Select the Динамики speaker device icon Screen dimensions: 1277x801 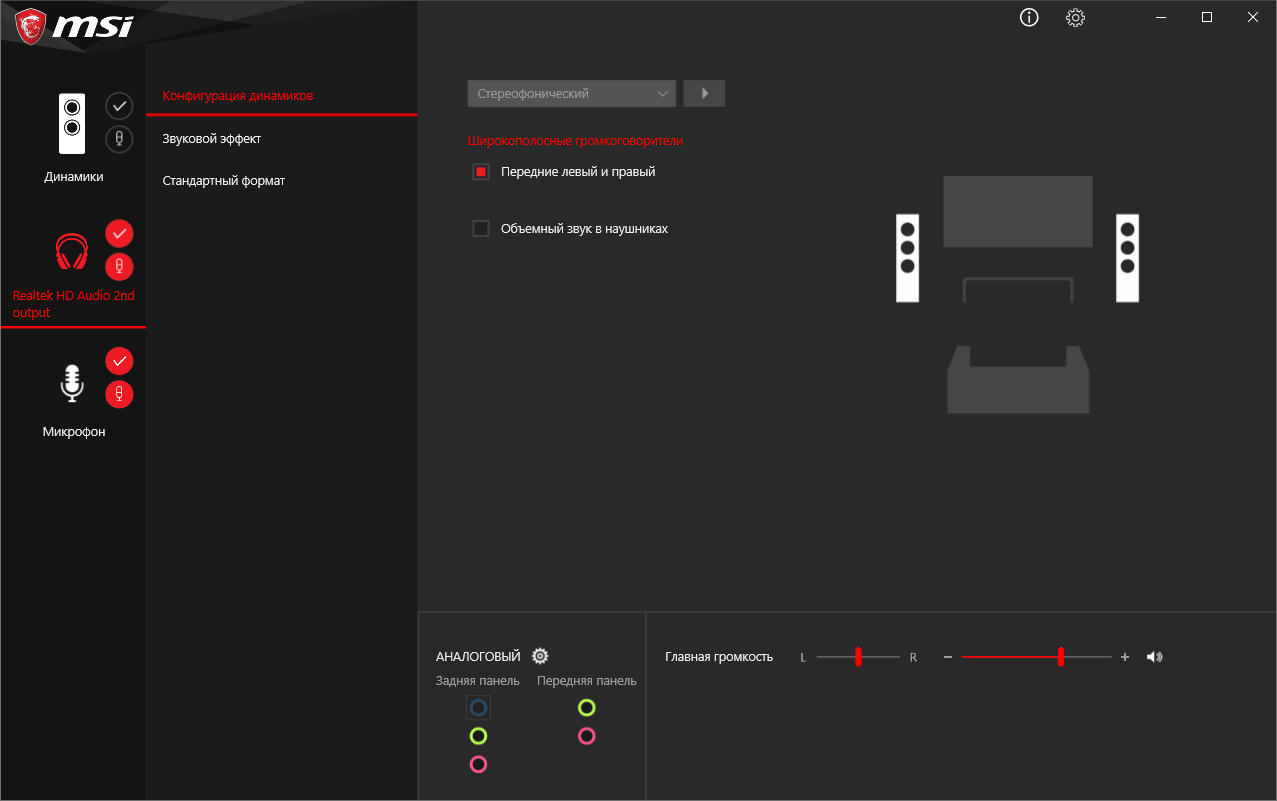[72, 123]
